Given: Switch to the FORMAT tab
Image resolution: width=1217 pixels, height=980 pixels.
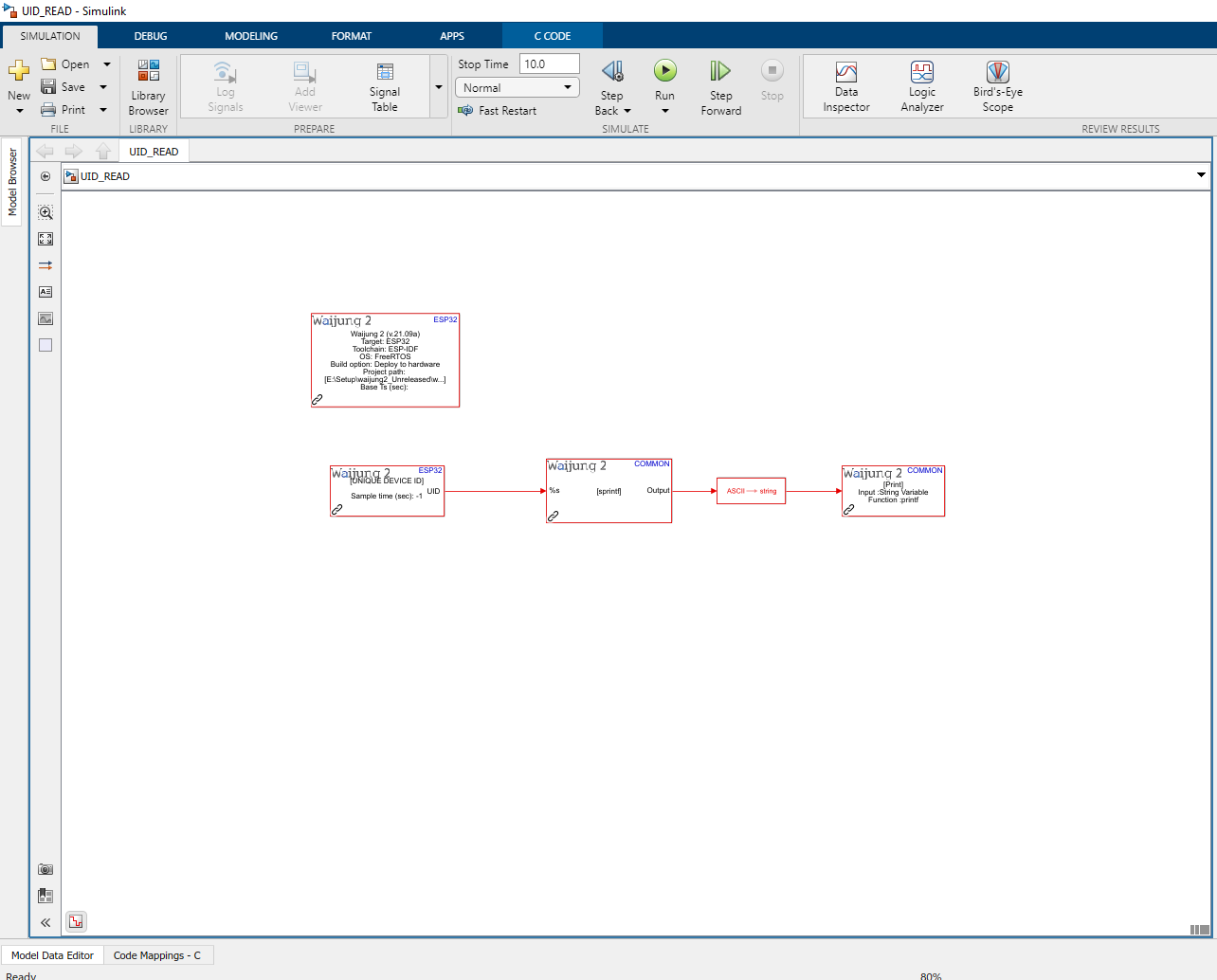Looking at the screenshot, I should [352, 36].
